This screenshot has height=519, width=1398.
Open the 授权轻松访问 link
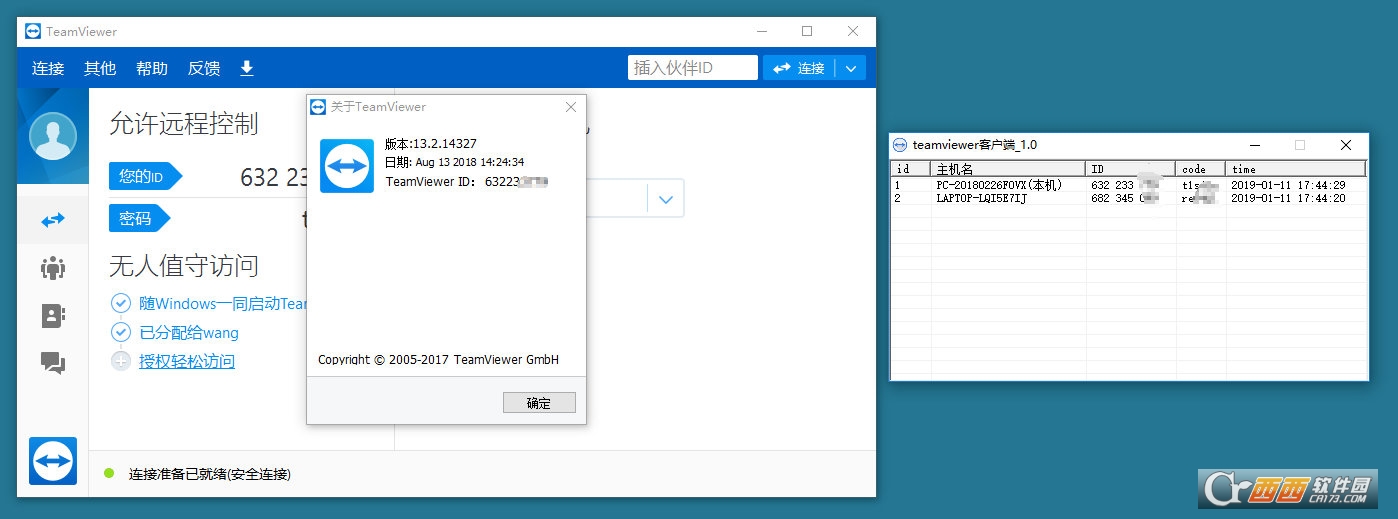tap(187, 361)
